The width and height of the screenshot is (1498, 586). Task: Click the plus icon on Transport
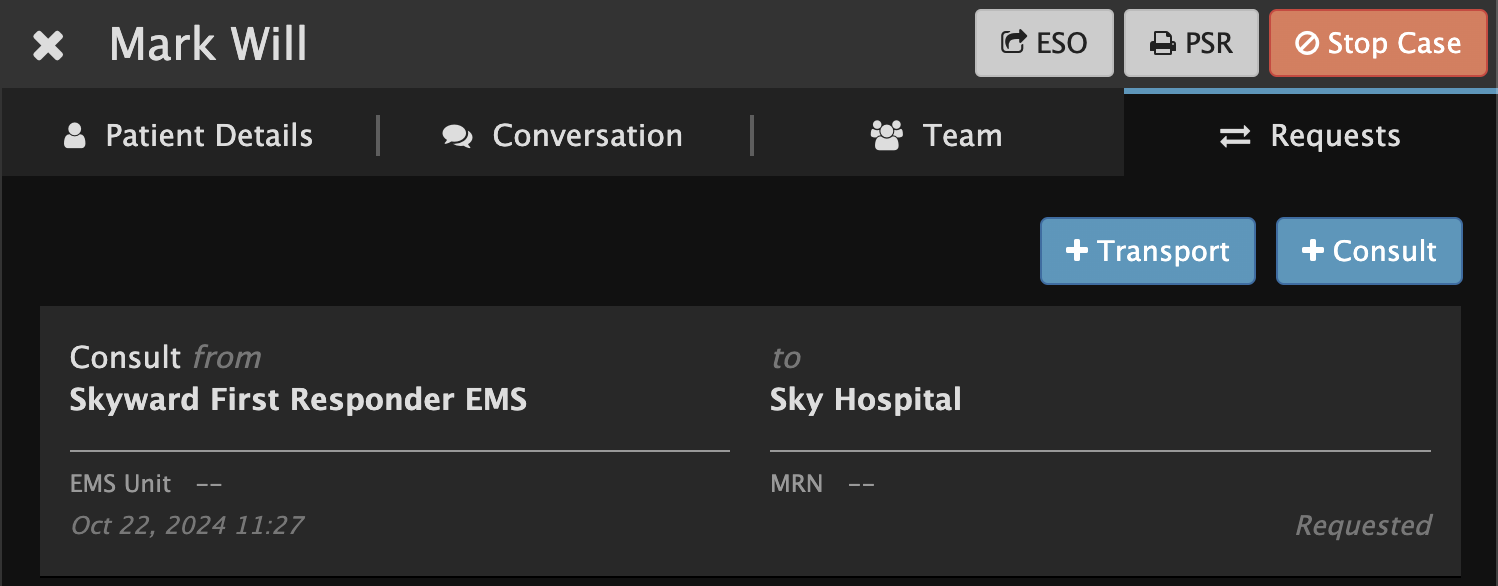click(1077, 251)
